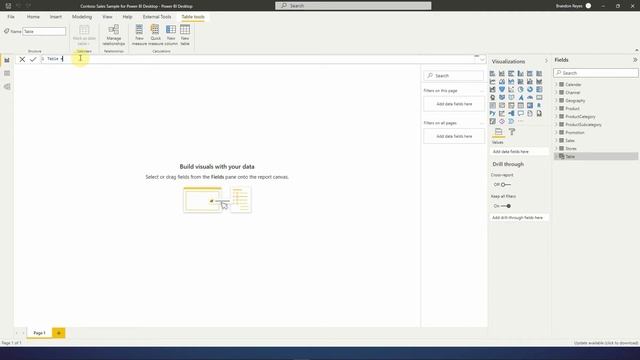Image resolution: width=640 pixels, height=360 pixels.
Task: Click Add drill-through fields here well
Action: (x=519, y=218)
